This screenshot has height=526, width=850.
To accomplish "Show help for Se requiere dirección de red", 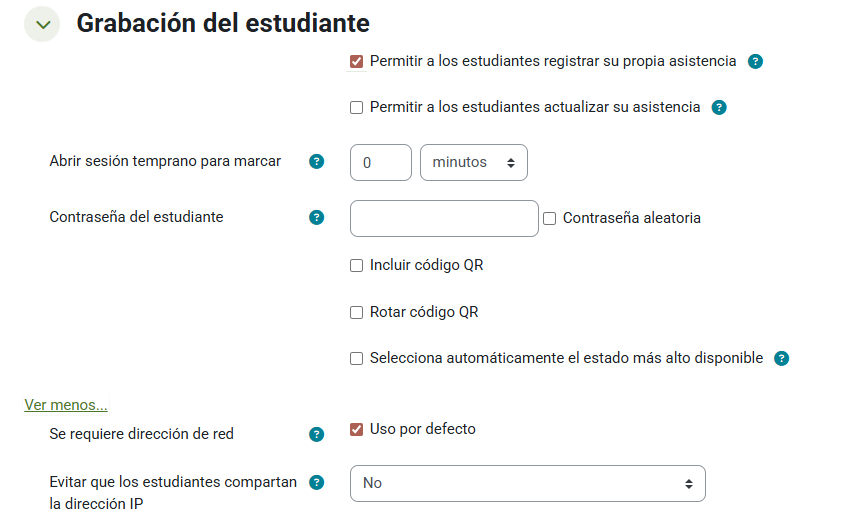I will [x=317, y=434].
